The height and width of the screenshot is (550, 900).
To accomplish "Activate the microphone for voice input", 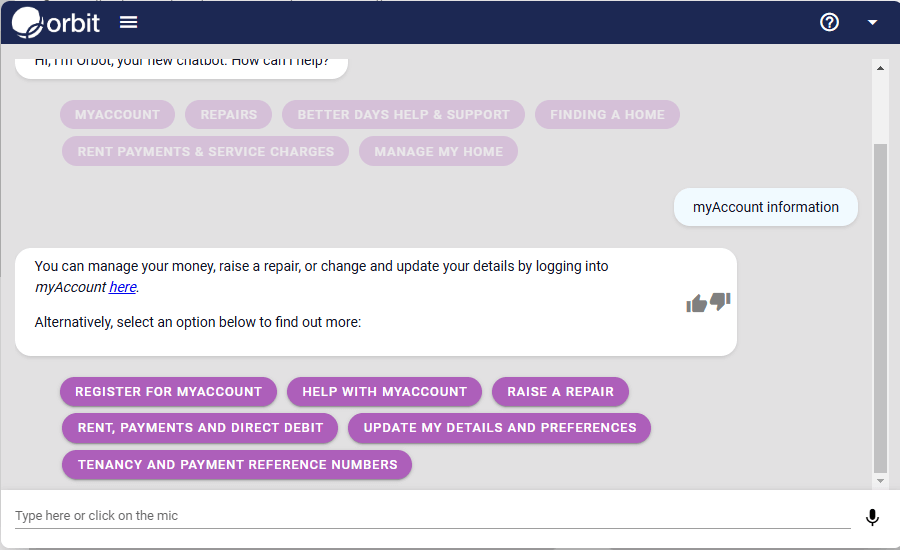I will tap(872, 517).
